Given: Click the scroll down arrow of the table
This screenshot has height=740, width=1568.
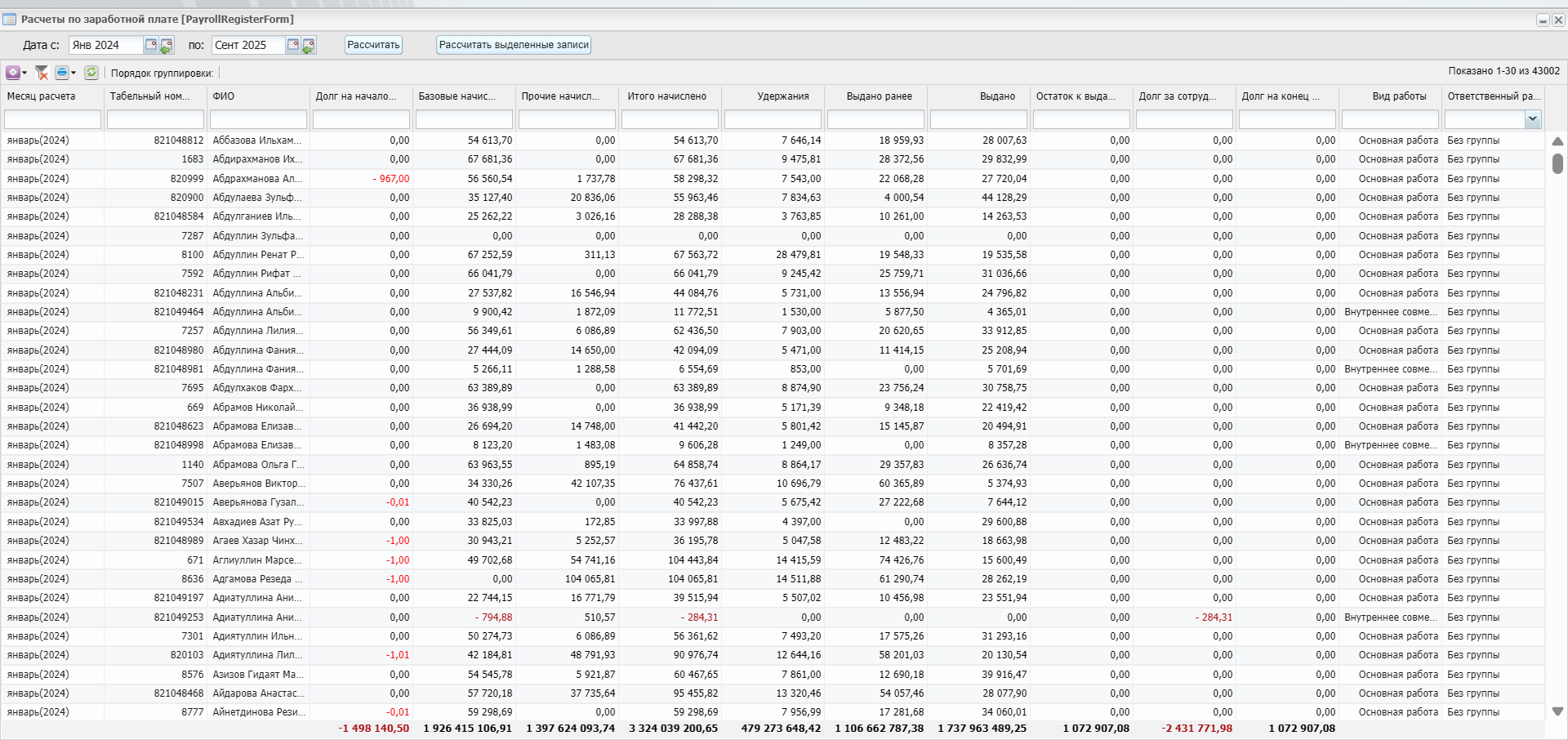Looking at the screenshot, I should 1557,711.
